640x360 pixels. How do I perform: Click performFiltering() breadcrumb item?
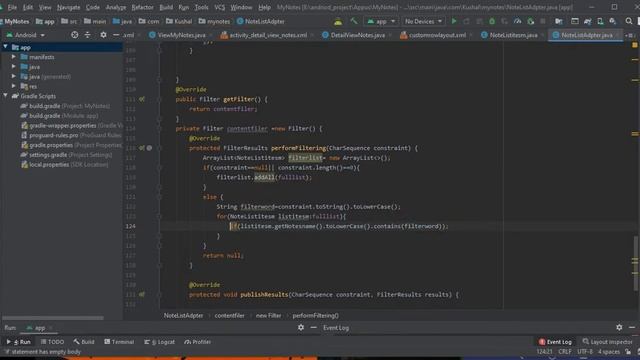316,316
